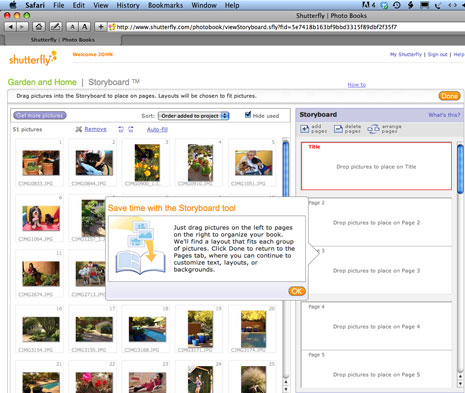Viewport: 465px width, 393px height.
Task: Click the picture list scrollbar thumb
Action: click(286, 168)
